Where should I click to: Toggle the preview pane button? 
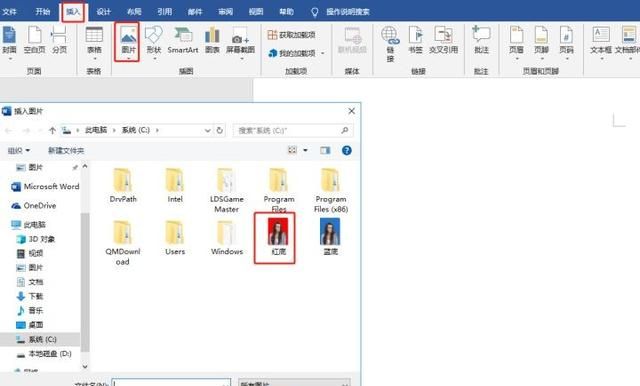(325, 151)
